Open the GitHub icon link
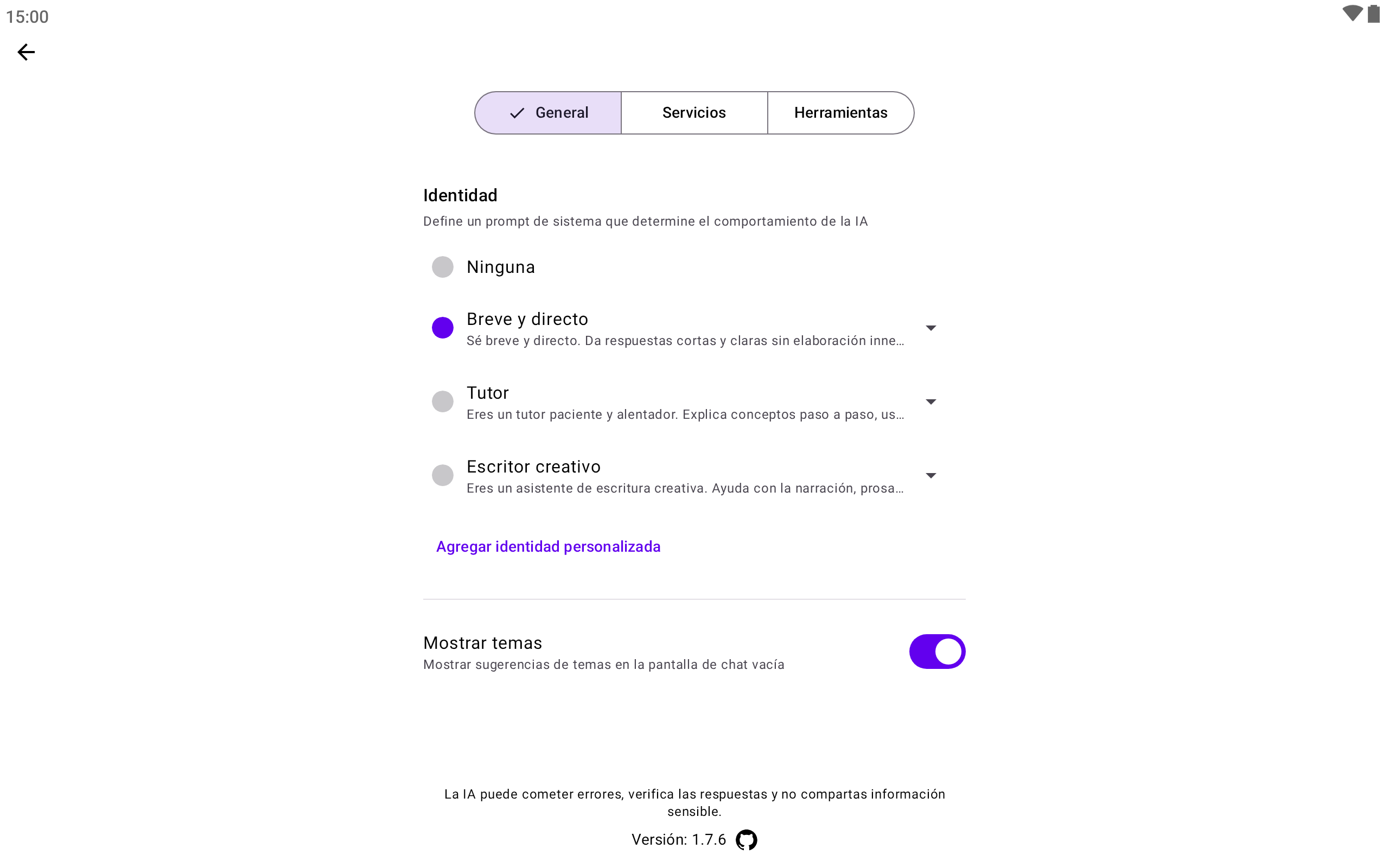The height and width of the screenshot is (868, 1389). pos(746,840)
